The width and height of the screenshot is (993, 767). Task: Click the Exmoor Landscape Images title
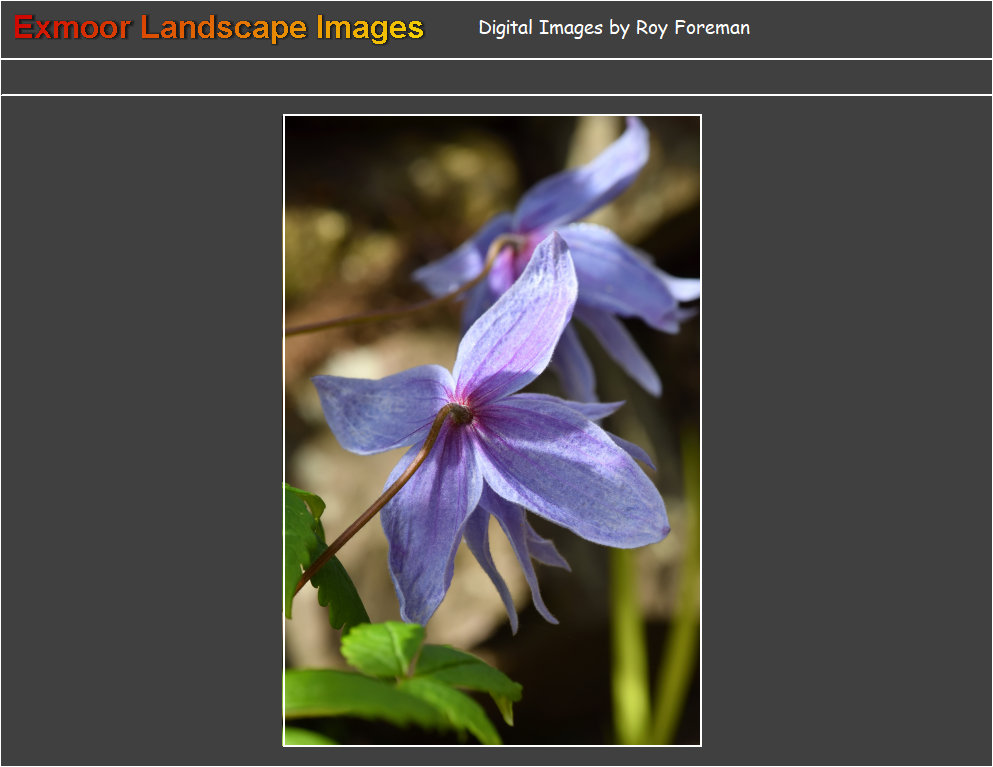(219, 28)
